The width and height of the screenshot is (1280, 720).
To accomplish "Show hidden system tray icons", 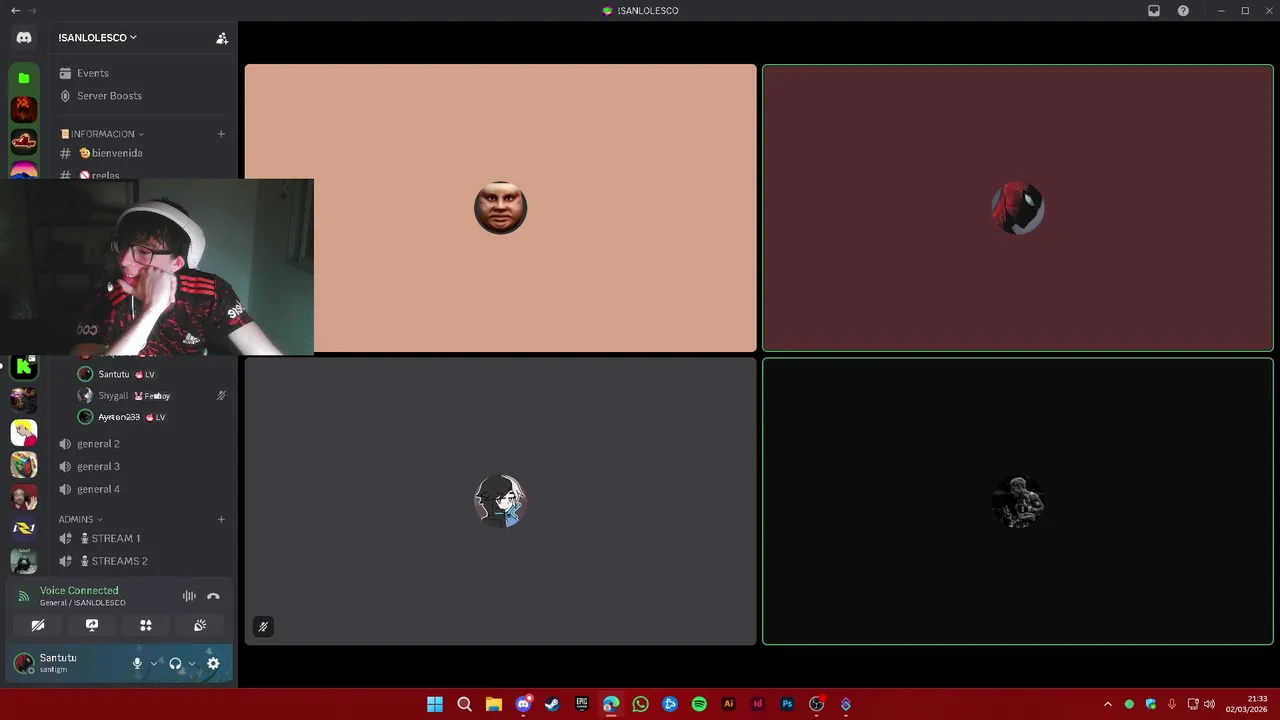I will tap(1107, 704).
